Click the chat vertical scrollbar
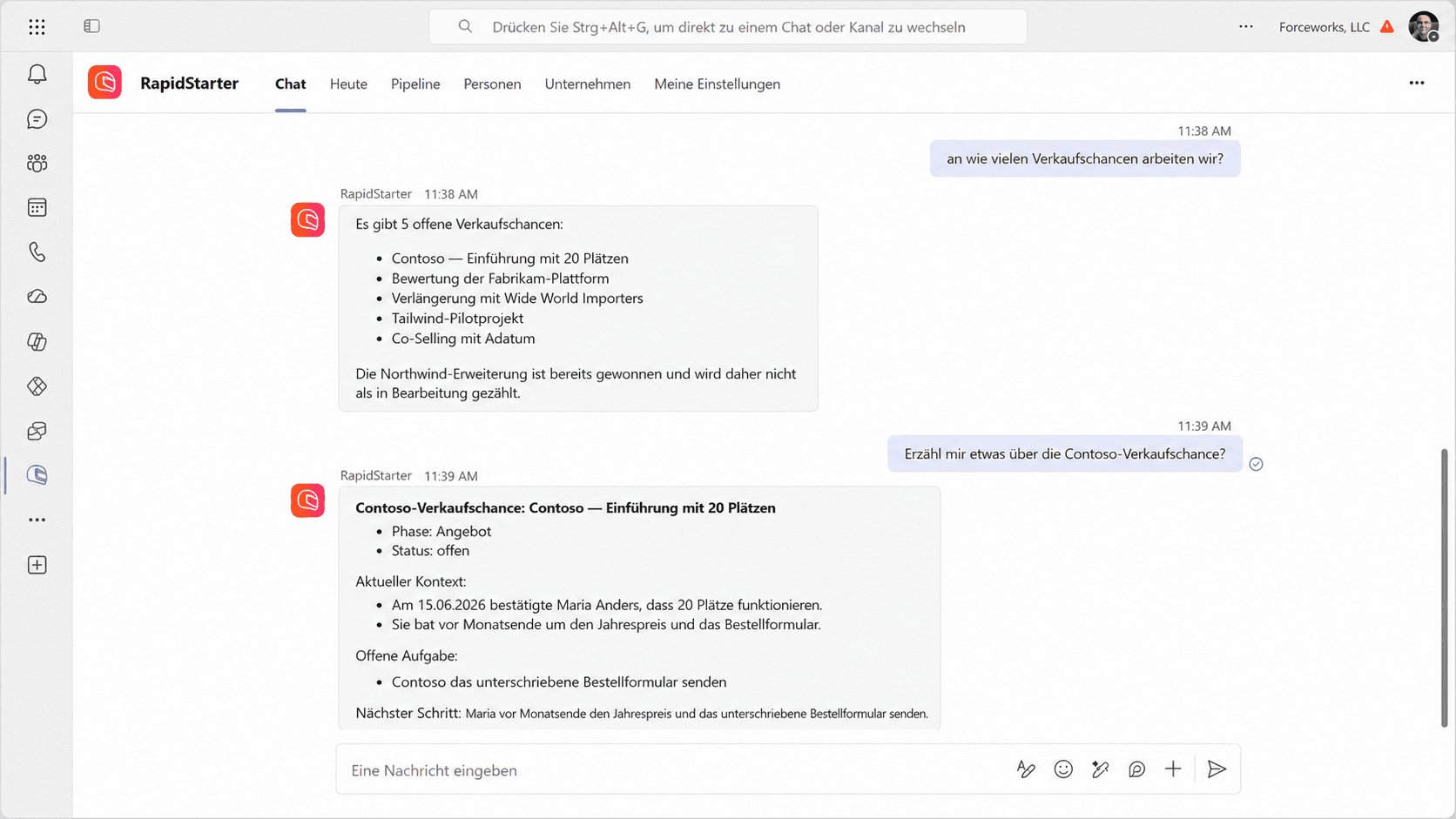This screenshot has width=1456, height=819. click(x=1444, y=587)
